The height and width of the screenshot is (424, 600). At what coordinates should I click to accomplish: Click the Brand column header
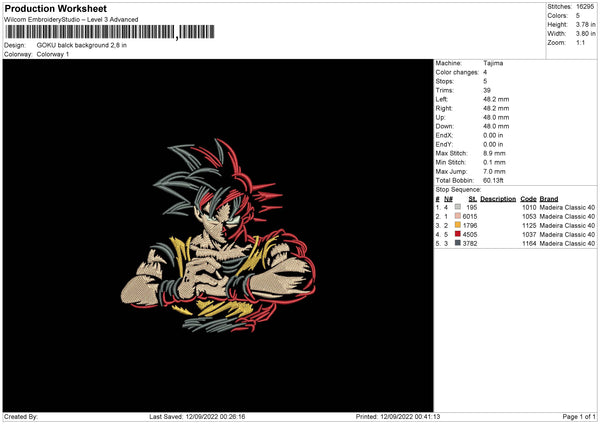pos(549,199)
